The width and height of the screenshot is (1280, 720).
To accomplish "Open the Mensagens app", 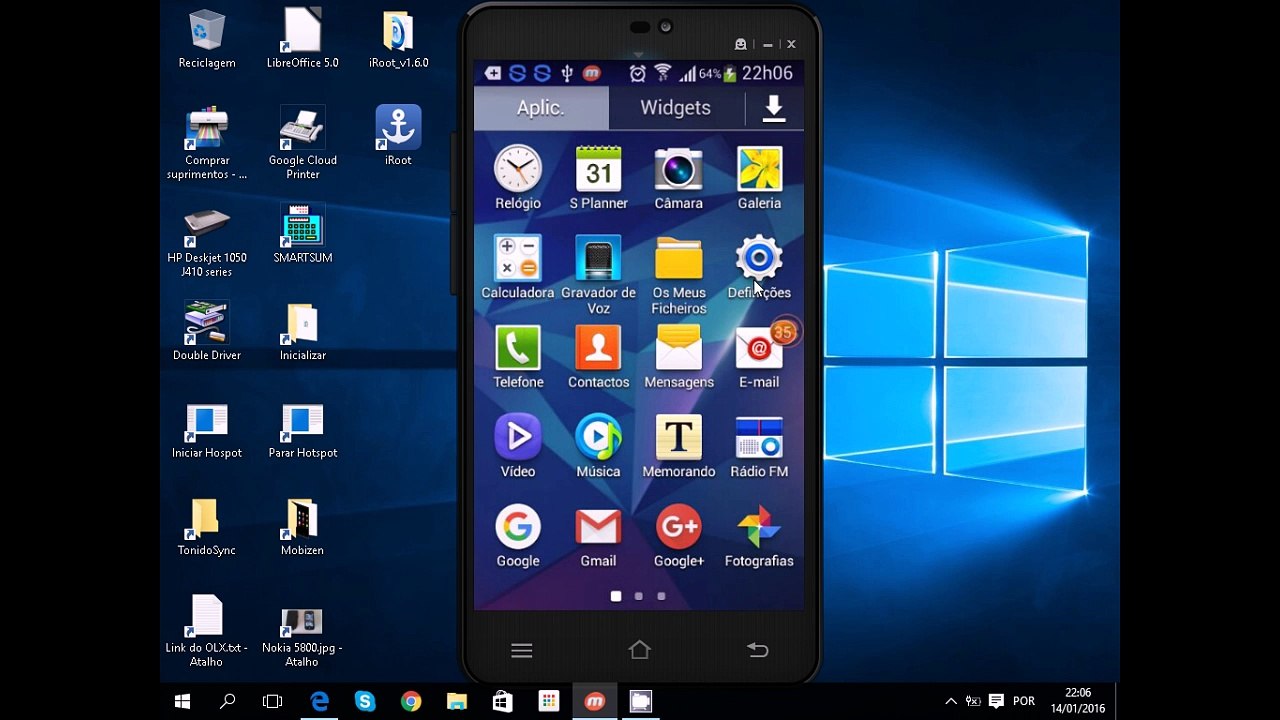I will pyautogui.click(x=679, y=357).
